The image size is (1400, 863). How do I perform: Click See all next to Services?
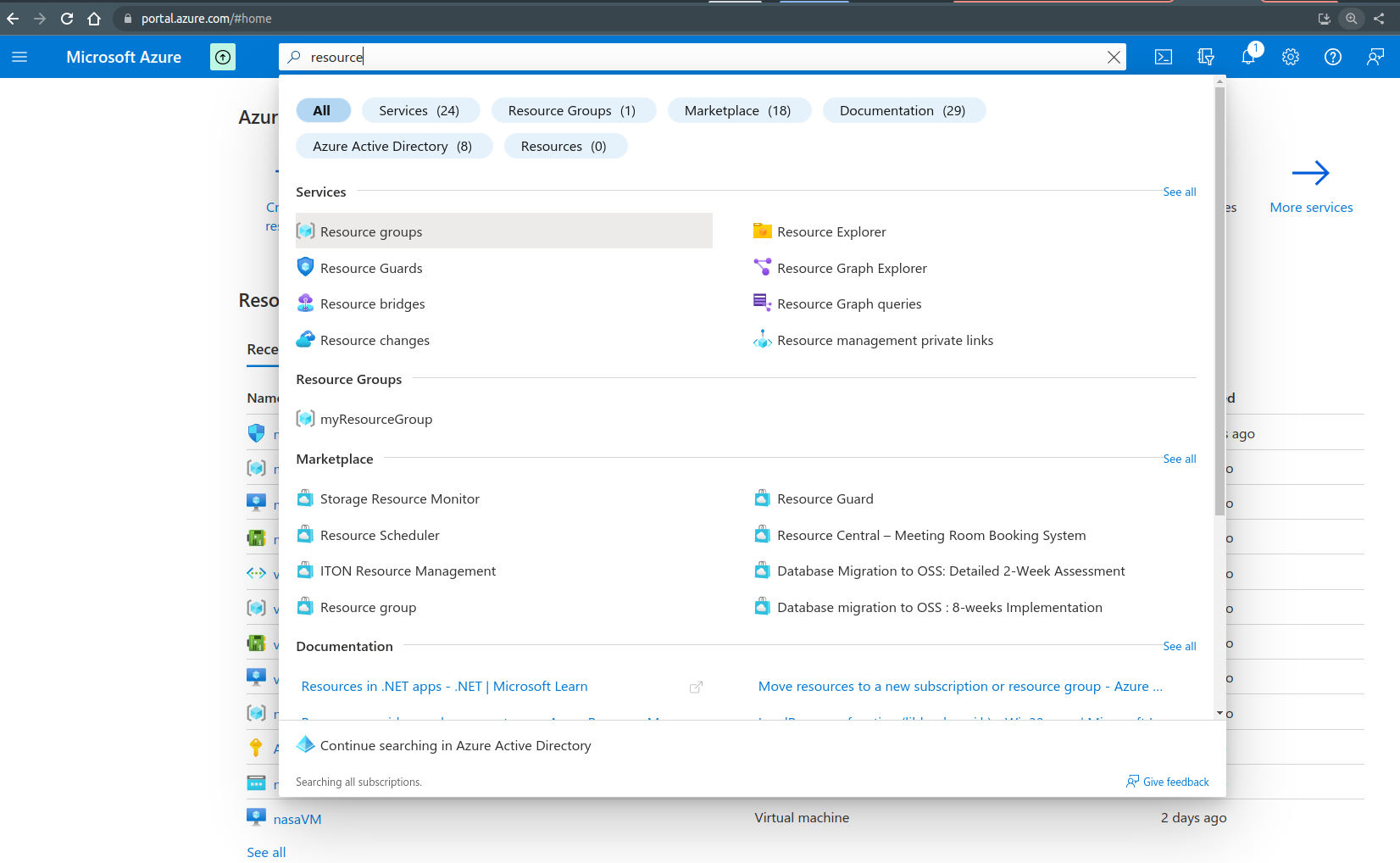coord(1179,192)
